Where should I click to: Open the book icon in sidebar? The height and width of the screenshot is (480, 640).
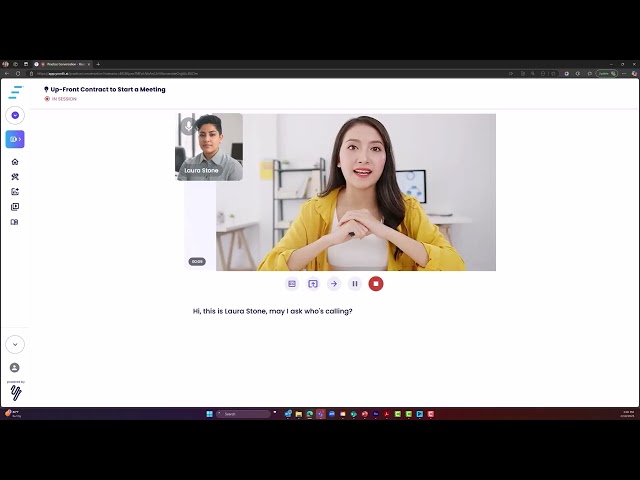(15, 222)
